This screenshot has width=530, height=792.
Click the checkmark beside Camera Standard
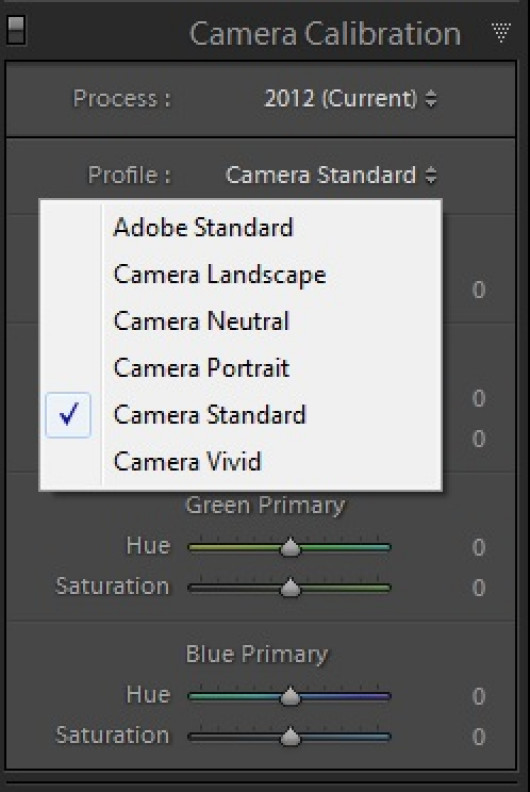point(68,415)
